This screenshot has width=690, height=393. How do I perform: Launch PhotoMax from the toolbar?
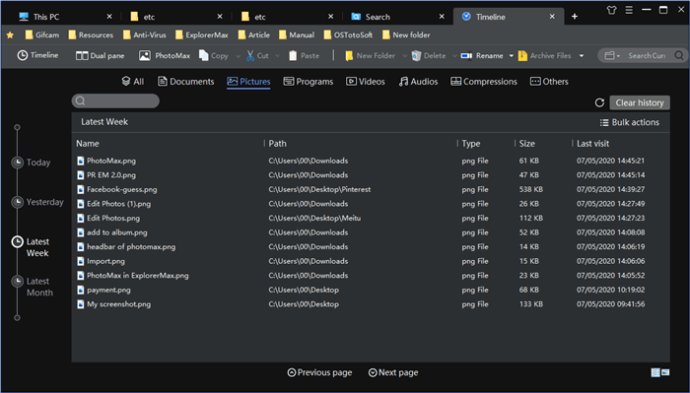164,55
